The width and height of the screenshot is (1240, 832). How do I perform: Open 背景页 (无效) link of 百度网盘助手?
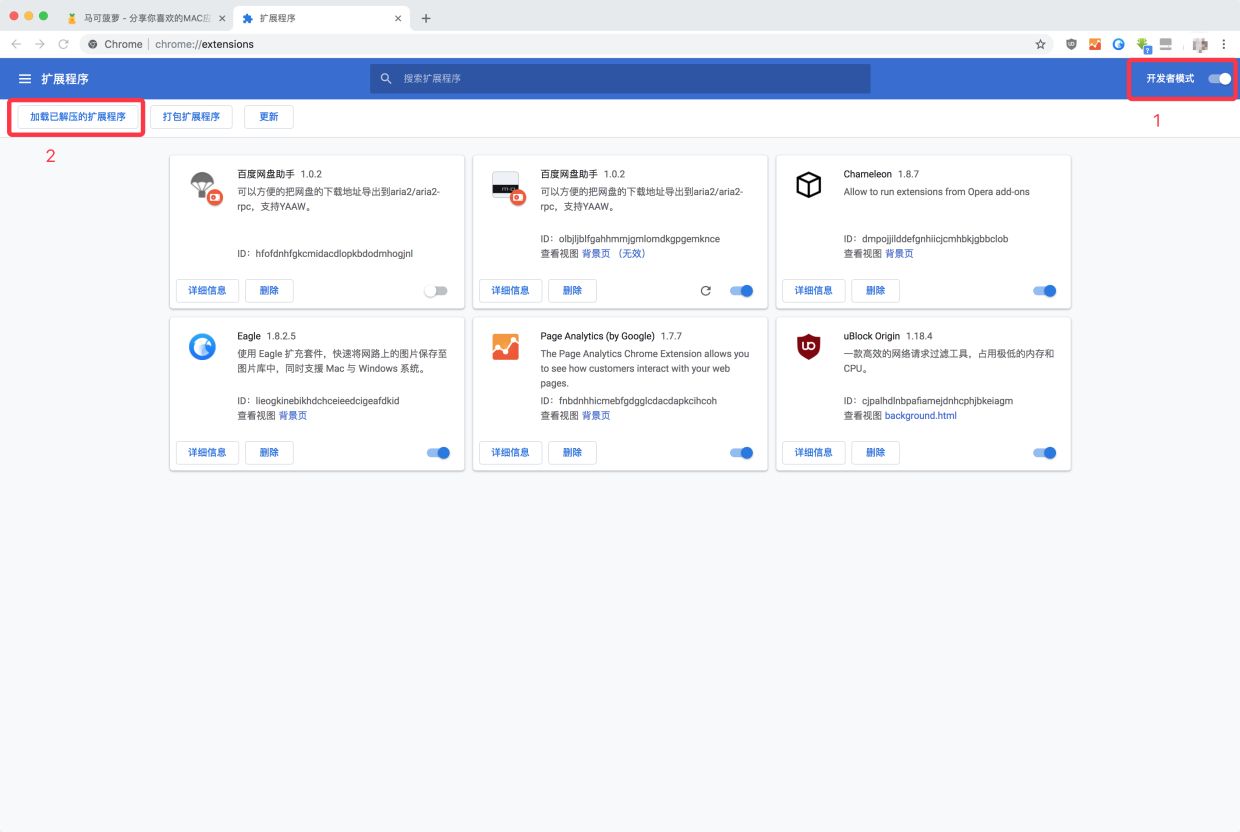coord(614,254)
